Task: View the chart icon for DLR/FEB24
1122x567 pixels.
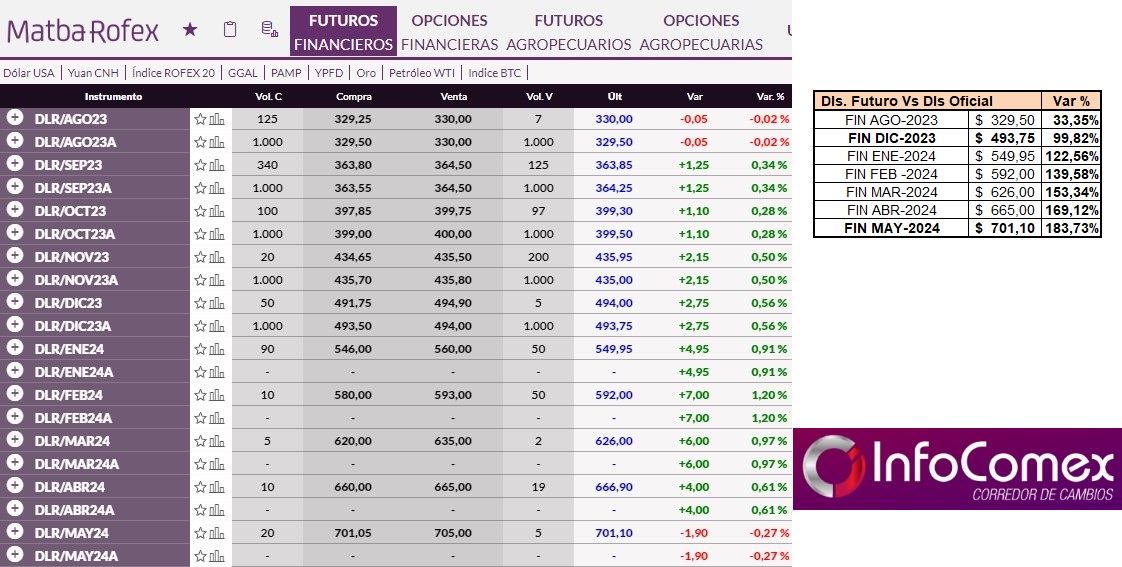Action: point(217,395)
